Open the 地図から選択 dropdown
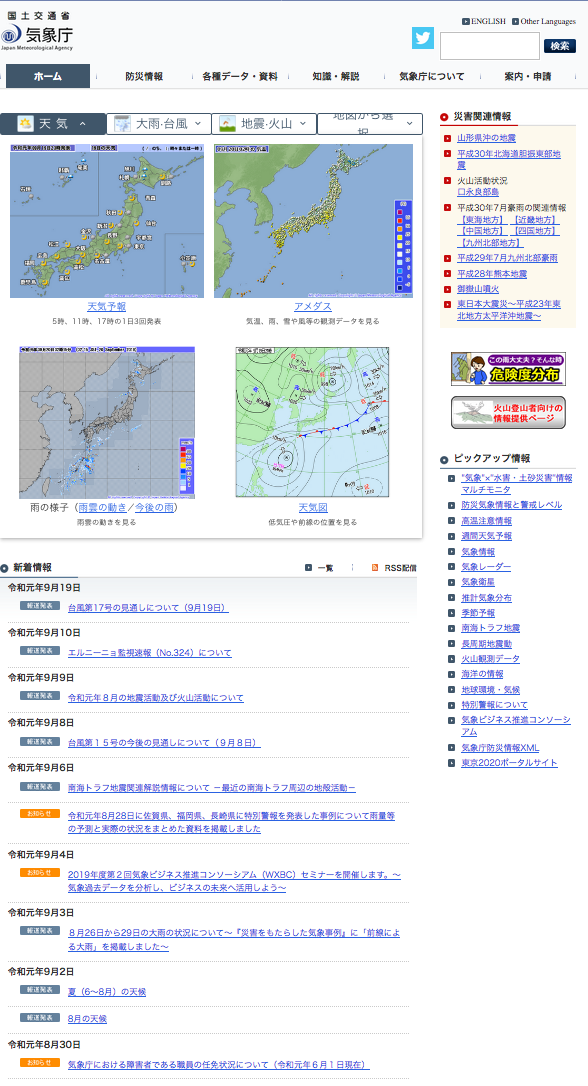 (370, 124)
